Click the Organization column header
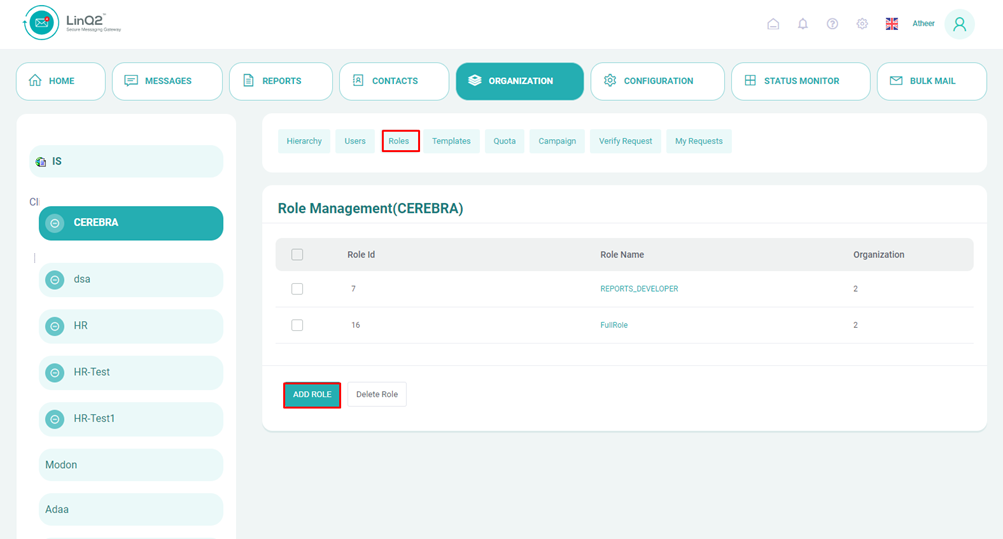 point(878,254)
